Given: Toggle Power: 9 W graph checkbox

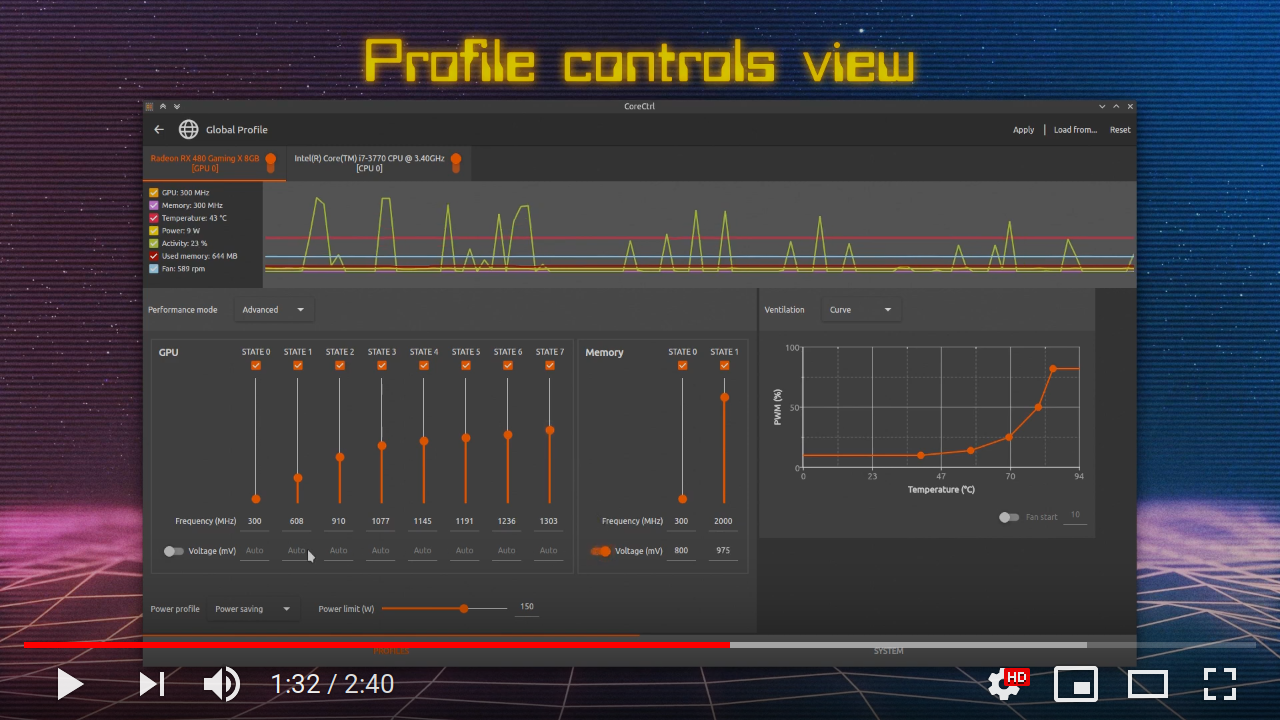Looking at the screenshot, I should tap(153, 230).
